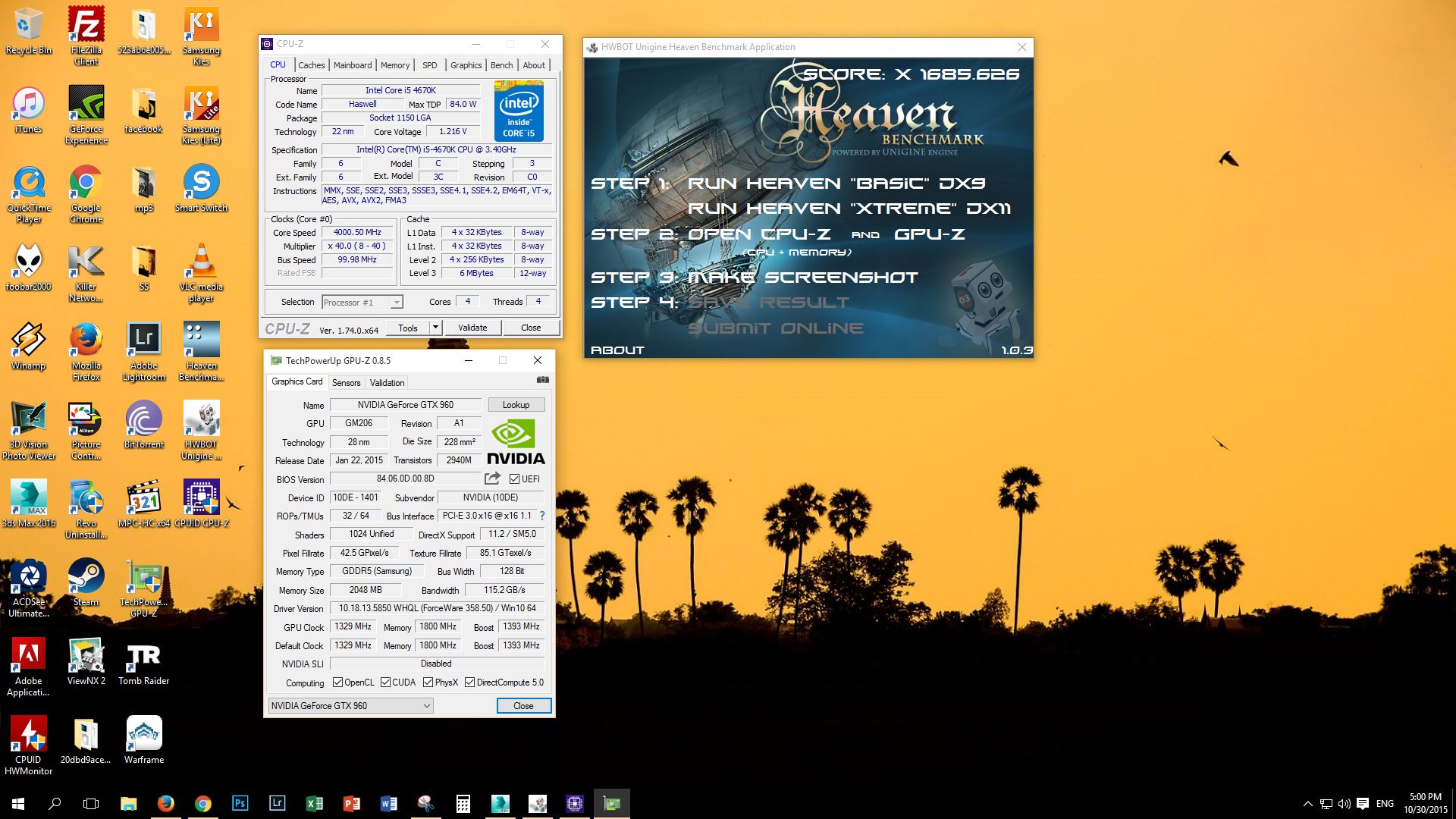
Task: Open Photoshop from the taskbar
Action: pyautogui.click(x=240, y=803)
